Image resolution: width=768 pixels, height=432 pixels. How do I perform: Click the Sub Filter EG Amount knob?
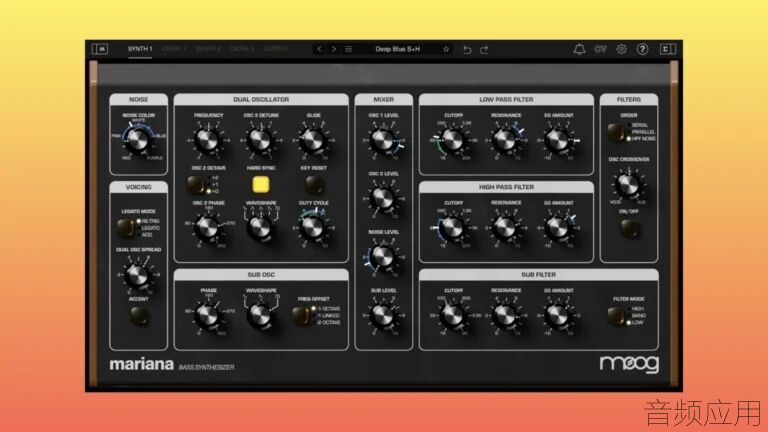558,316
